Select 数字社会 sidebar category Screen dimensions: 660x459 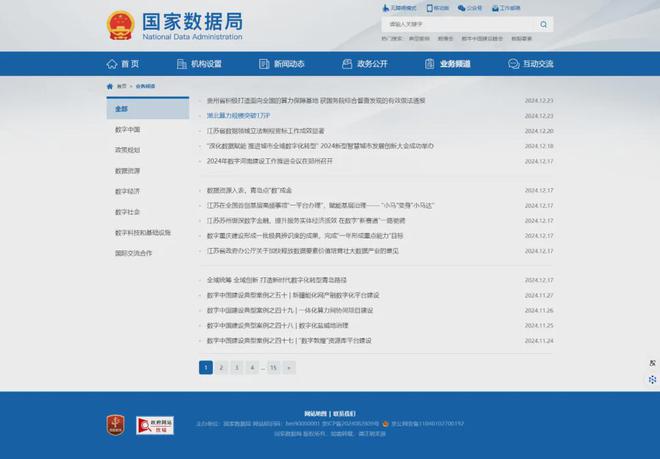pos(128,212)
